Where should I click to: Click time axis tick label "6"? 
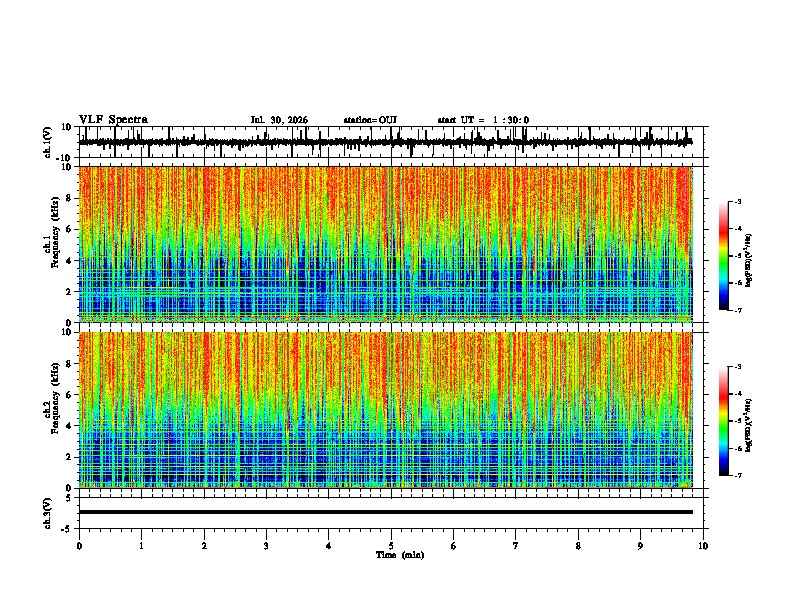[x=453, y=546]
